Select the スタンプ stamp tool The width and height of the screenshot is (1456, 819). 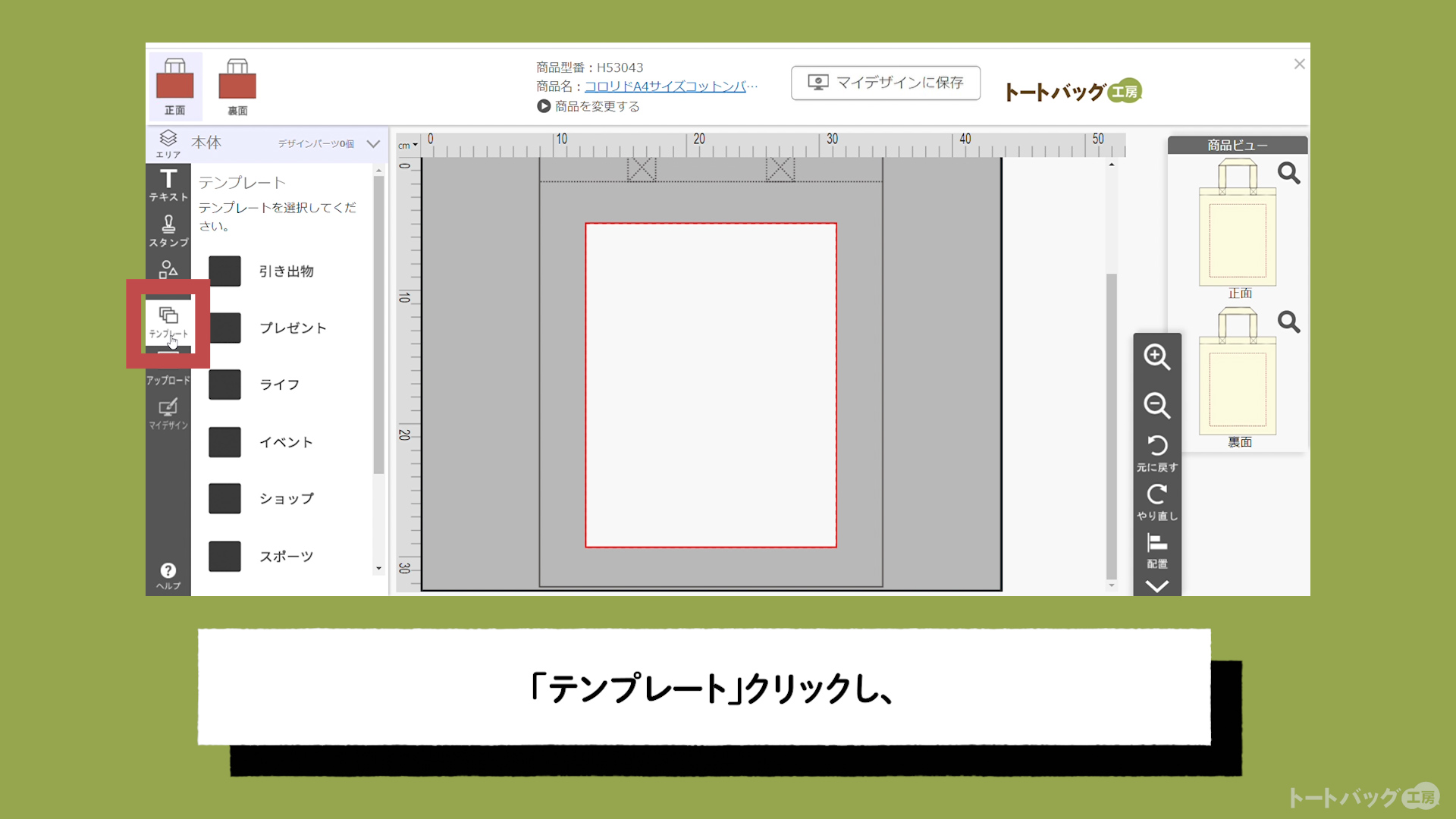(x=168, y=231)
